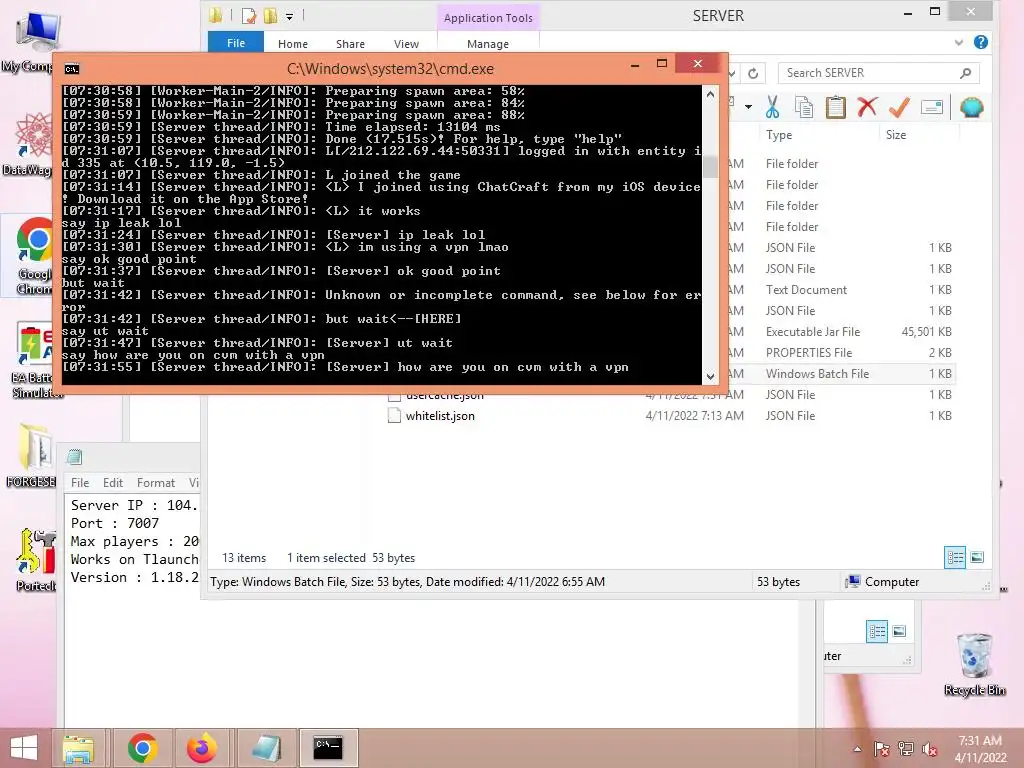Sort files by Size column header
Viewport: 1024px width, 768px height.
[x=895, y=135]
